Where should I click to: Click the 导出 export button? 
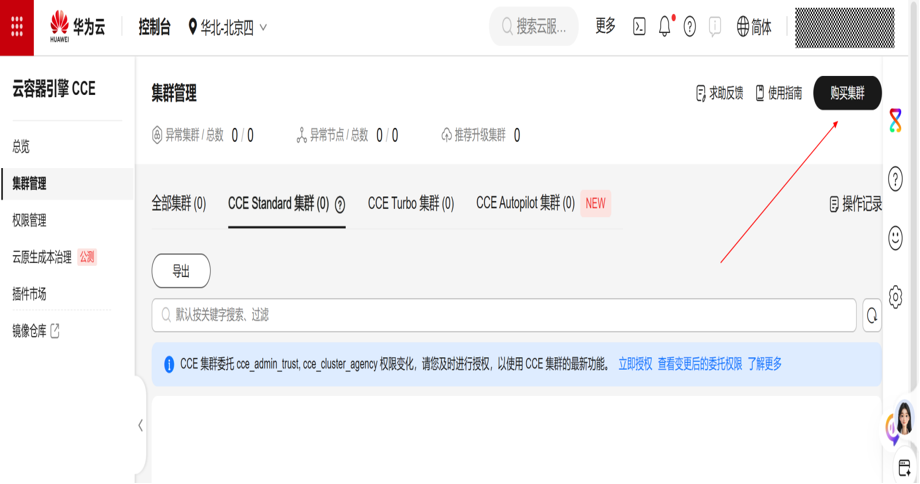point(181,271)
